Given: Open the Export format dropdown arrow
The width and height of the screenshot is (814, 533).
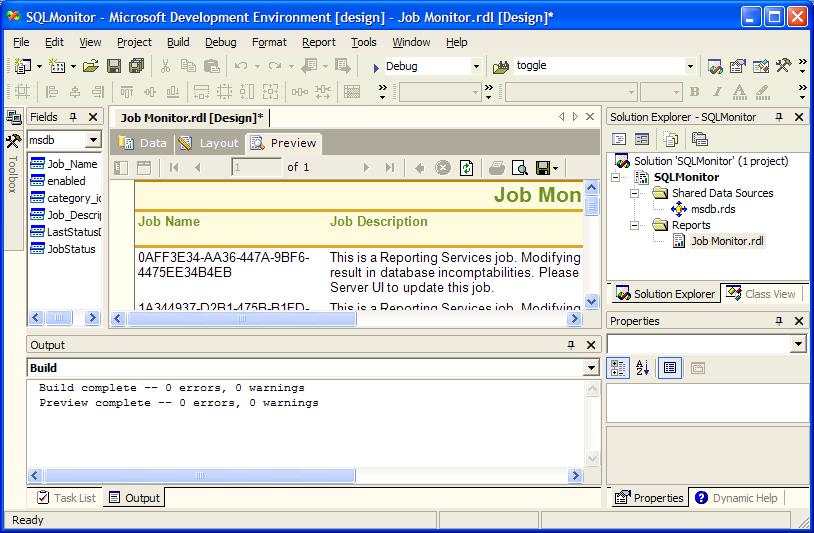Looking at the screenshot, I should (555, 168).
